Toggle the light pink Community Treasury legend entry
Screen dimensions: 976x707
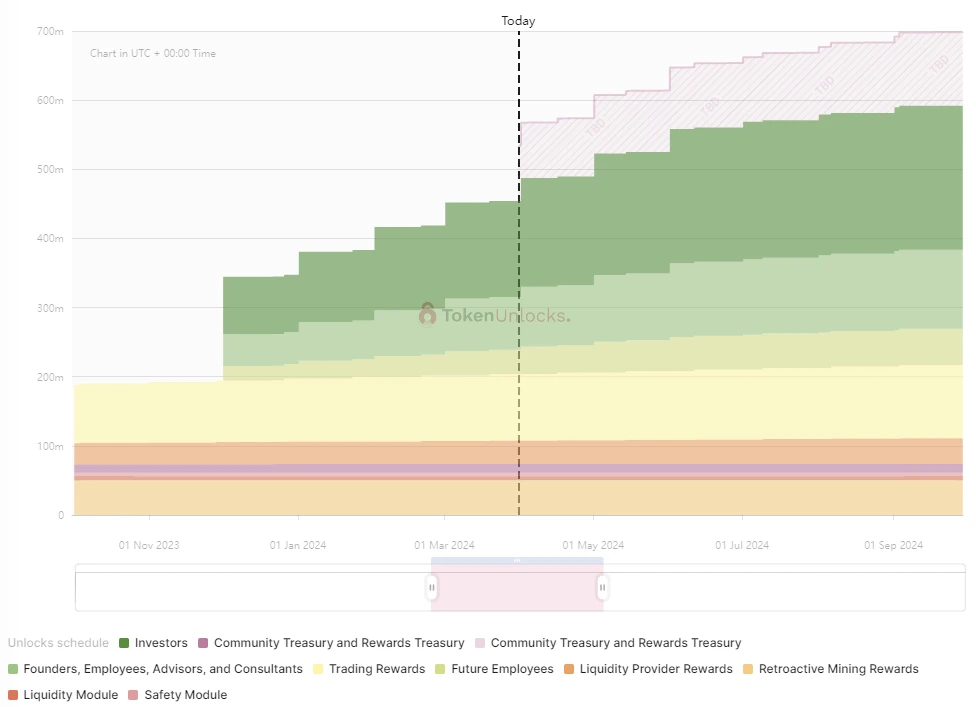coord(615,643)
